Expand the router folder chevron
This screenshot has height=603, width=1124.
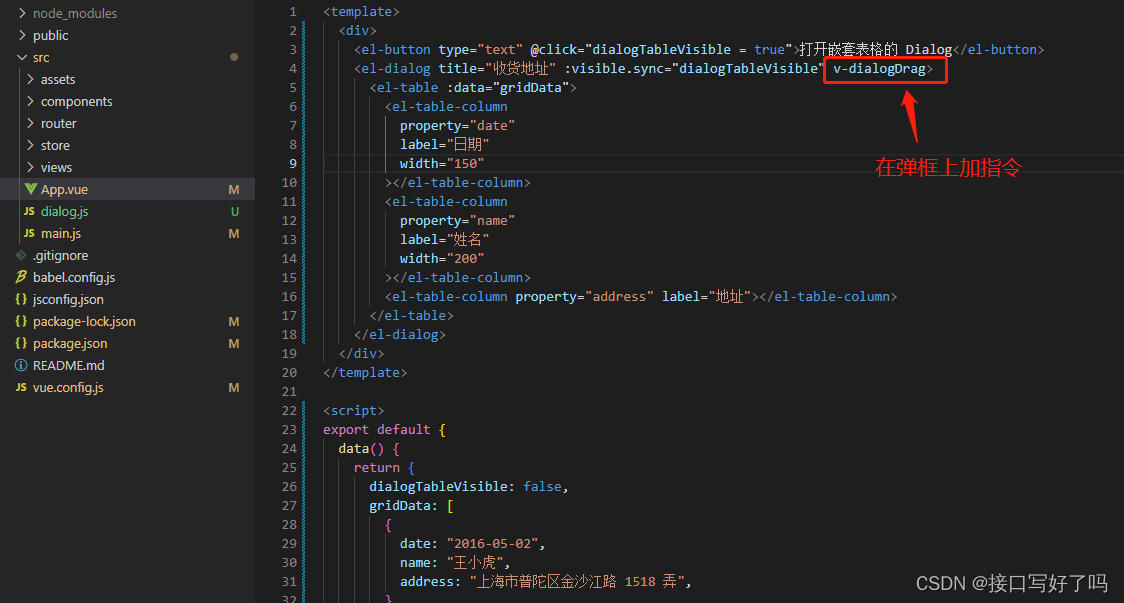coord(30,123)
